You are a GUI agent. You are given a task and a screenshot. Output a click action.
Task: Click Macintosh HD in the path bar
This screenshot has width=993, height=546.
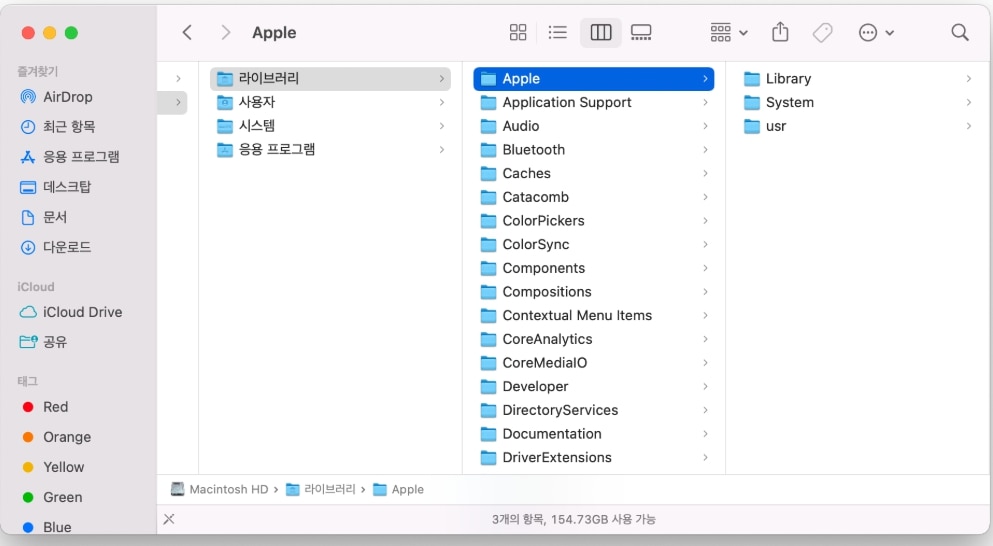click(220, 490)
